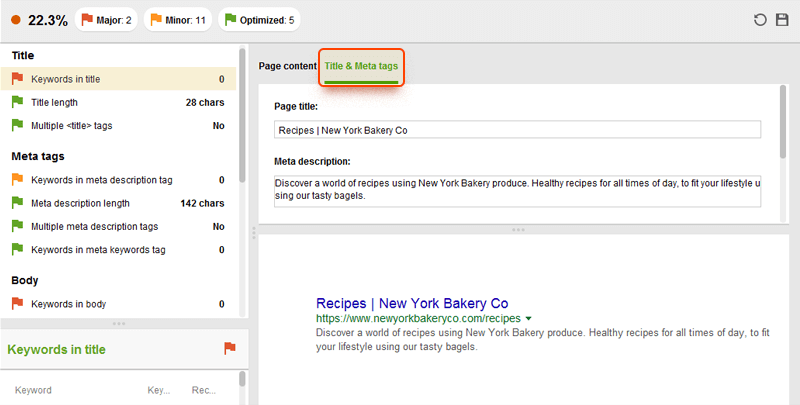Click the green flag next to Title length
The width and height of the screenshot is (800, 405).
17,102
